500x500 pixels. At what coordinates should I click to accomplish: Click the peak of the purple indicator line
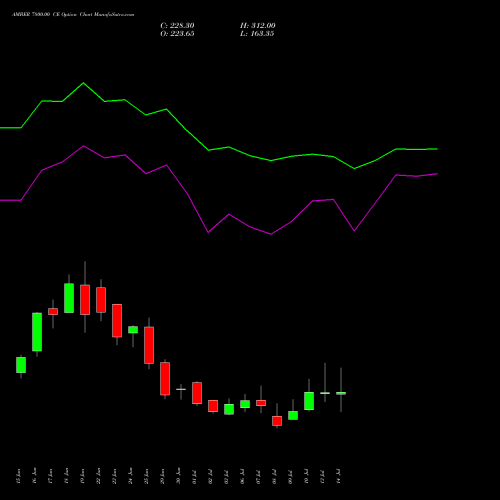pyautogui.click(x=83, y=146)
